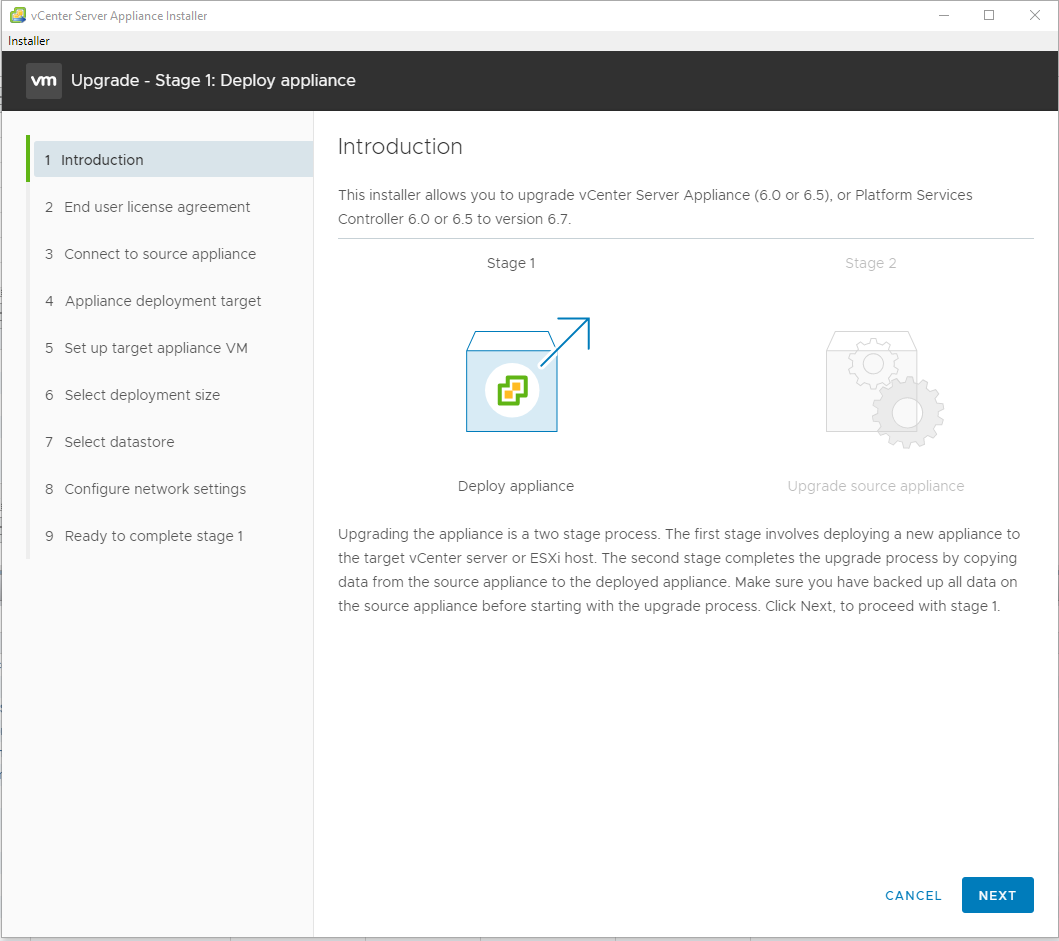Open the Installer menu
The image size is (1059, 941).
coord(29,41)
